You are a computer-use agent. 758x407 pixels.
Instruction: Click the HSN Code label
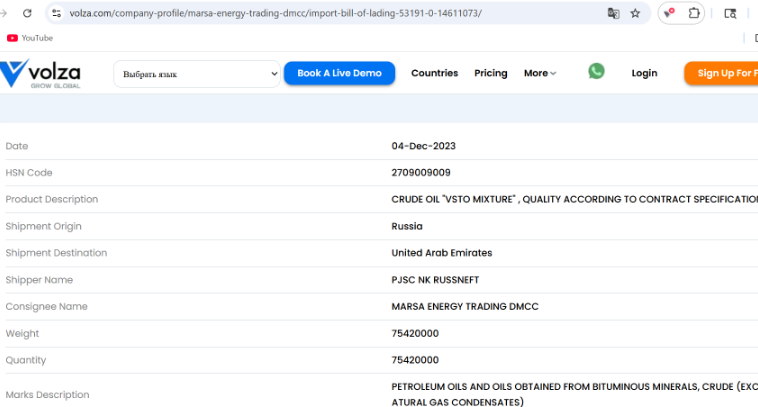tap(29, 173)
